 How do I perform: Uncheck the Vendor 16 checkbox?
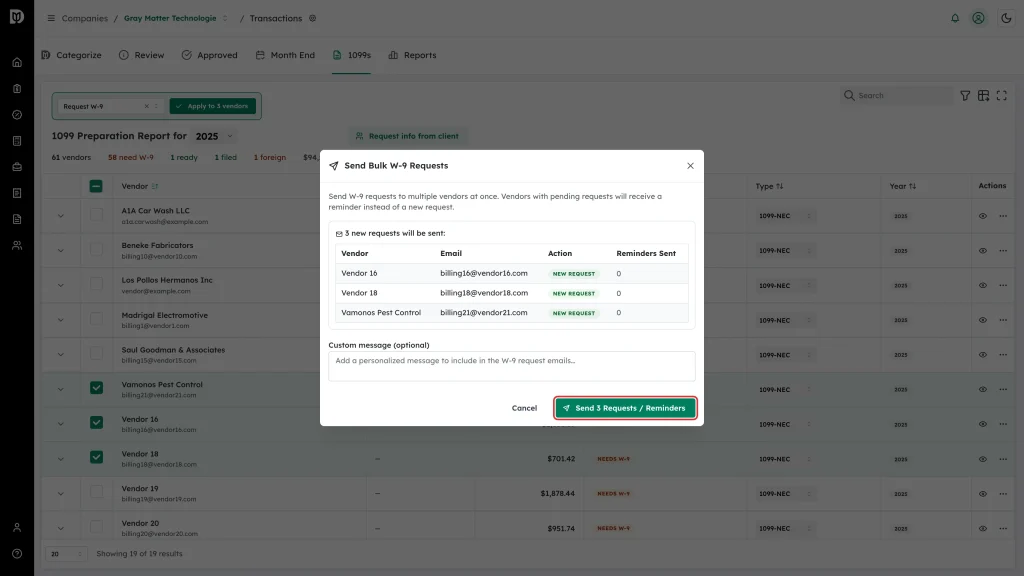(96, 423)
